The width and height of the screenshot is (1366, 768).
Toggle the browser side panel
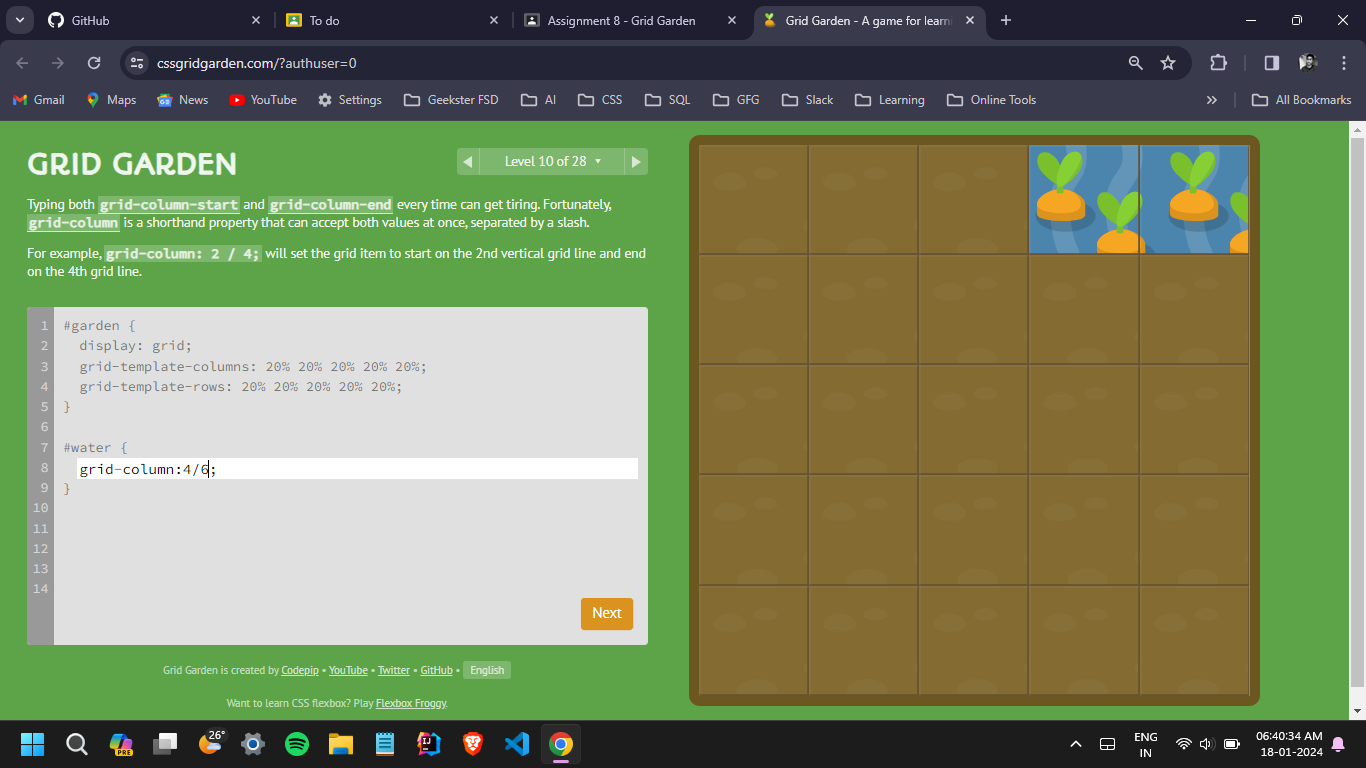click(1271, 63)
